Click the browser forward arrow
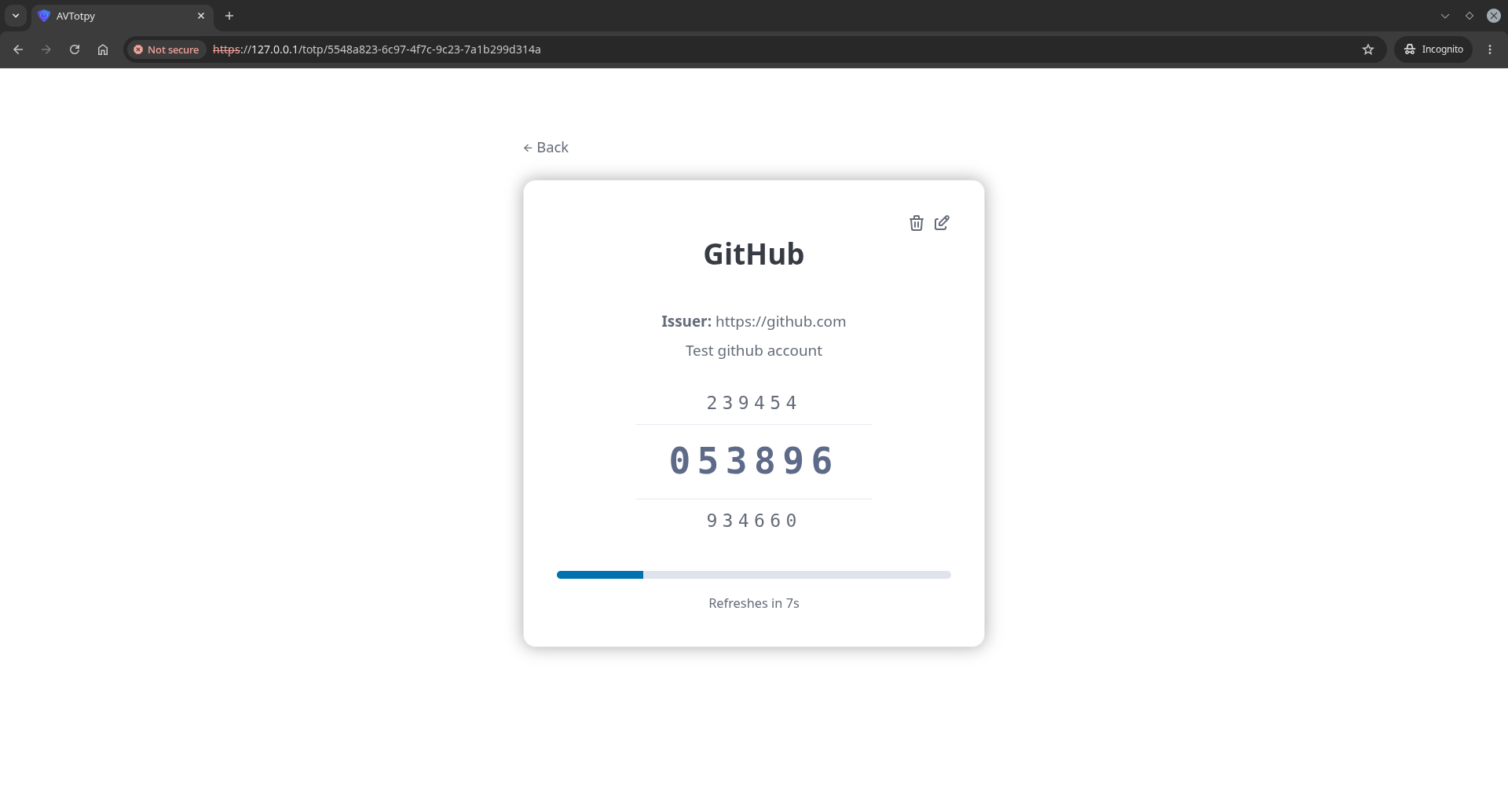 46,49
